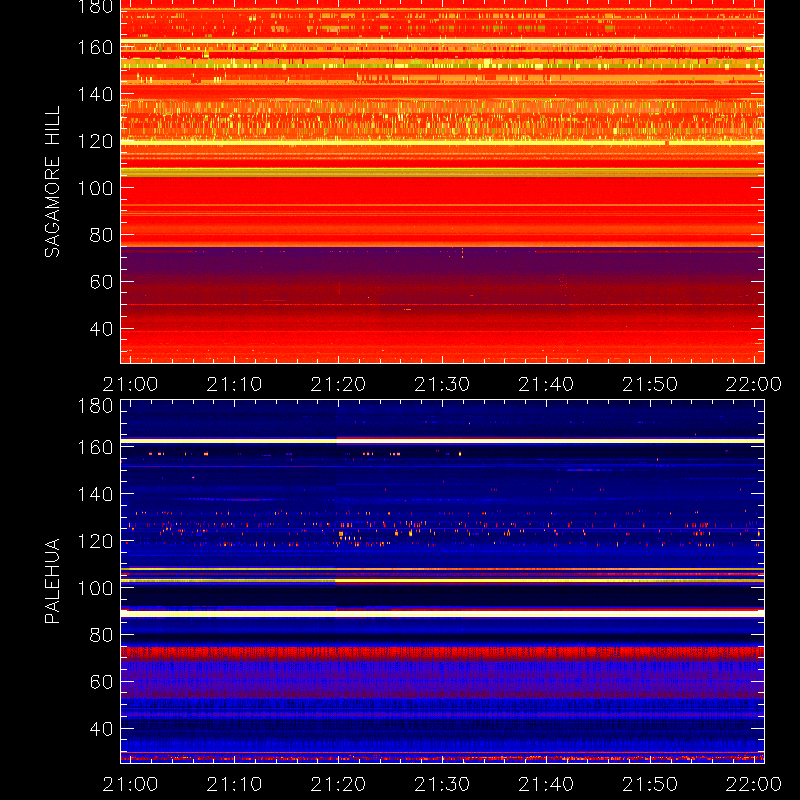This screenshot has width=800, height=800.
Task: Choose the 21:40 time label under Palehua plot
Action: click(546, 784)
